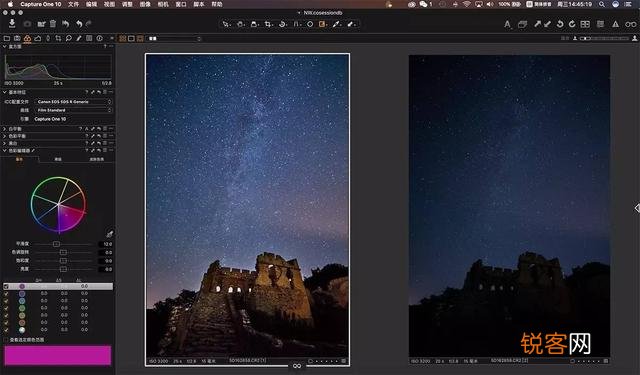Image resolution: width=640 pixels, height=375 pixels.
Task: Toggle the checkbox of the violet color row
Action: tap(6, 294)
